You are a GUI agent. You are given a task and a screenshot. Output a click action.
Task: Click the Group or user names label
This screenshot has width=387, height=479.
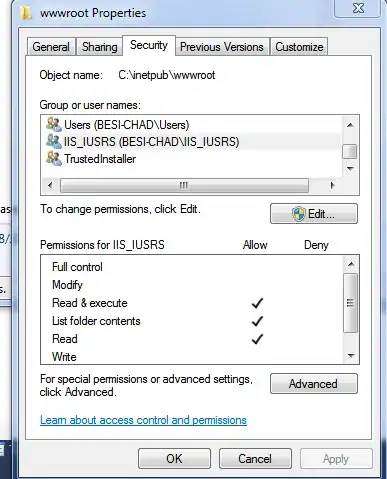tap(90, 105)
